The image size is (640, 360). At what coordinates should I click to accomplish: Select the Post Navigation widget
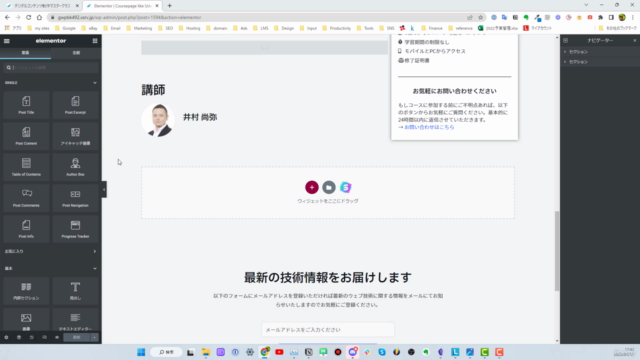[75, 198]
